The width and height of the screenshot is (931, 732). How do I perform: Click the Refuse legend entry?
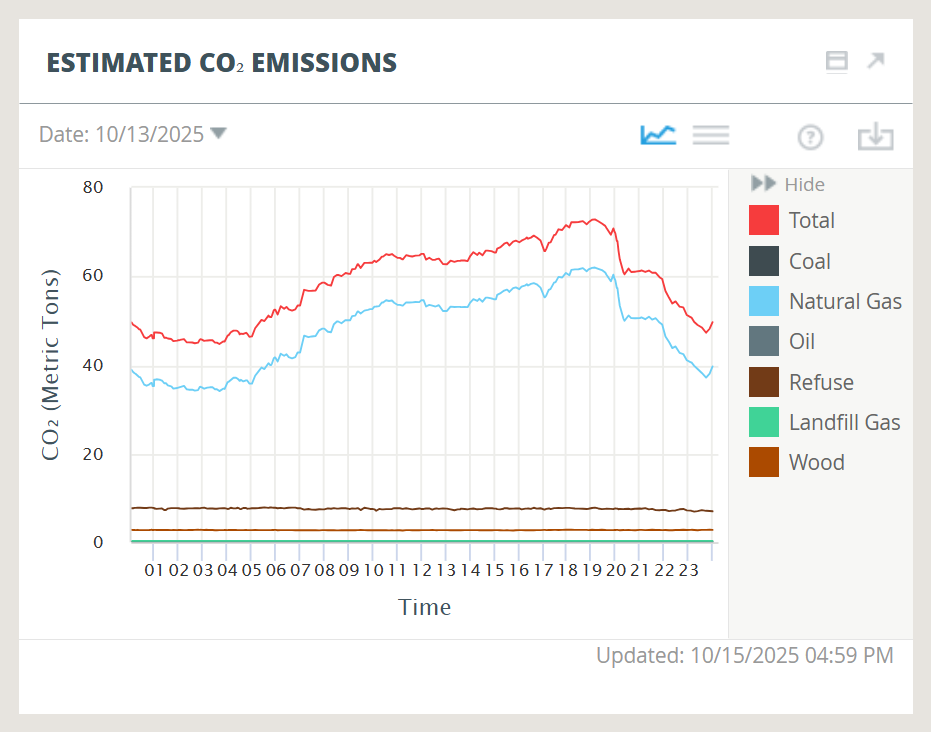820,382
